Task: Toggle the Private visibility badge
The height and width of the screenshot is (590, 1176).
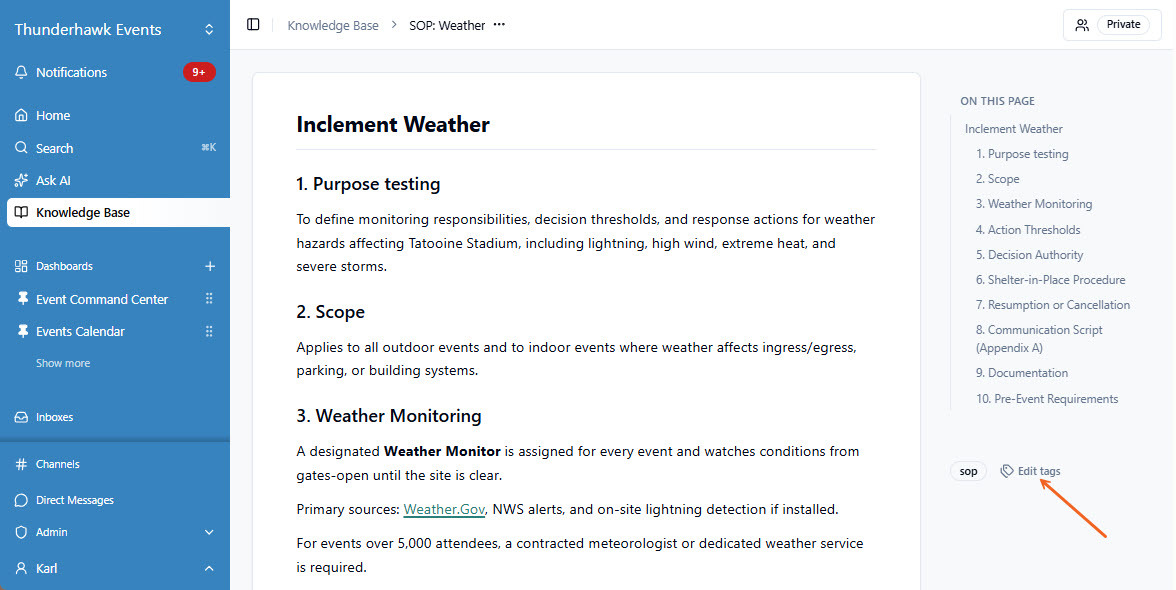Action: (1124, 25)
